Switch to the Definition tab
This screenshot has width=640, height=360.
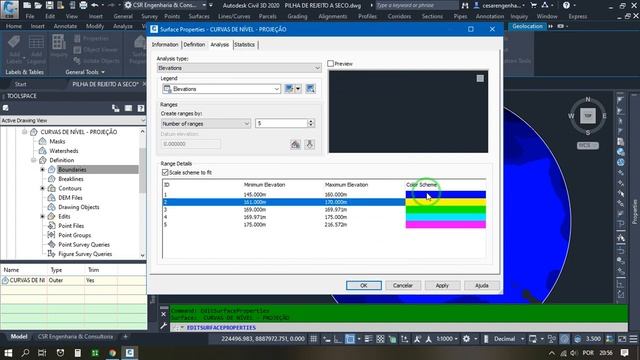(x=194, y=44)
